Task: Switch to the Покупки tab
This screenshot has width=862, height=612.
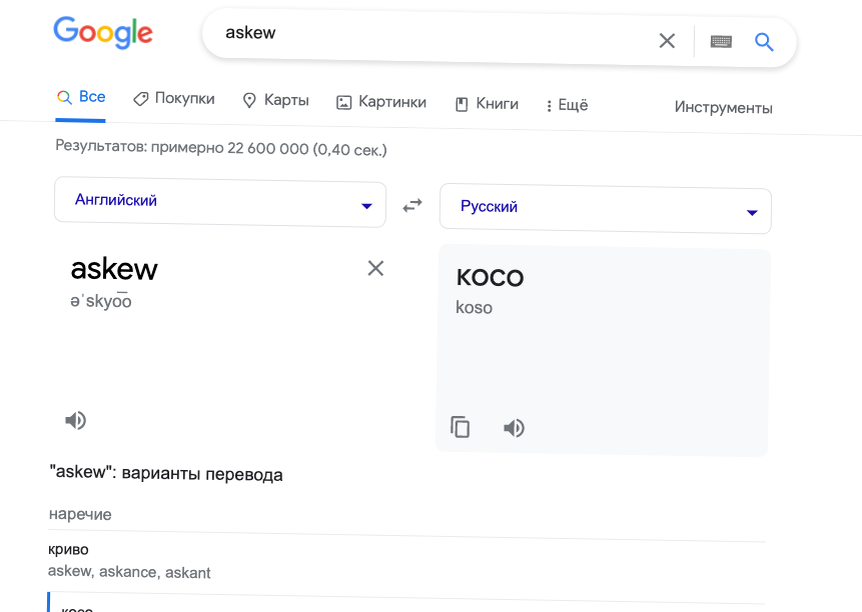Action: pyautogui.click(x=174, y=98)
